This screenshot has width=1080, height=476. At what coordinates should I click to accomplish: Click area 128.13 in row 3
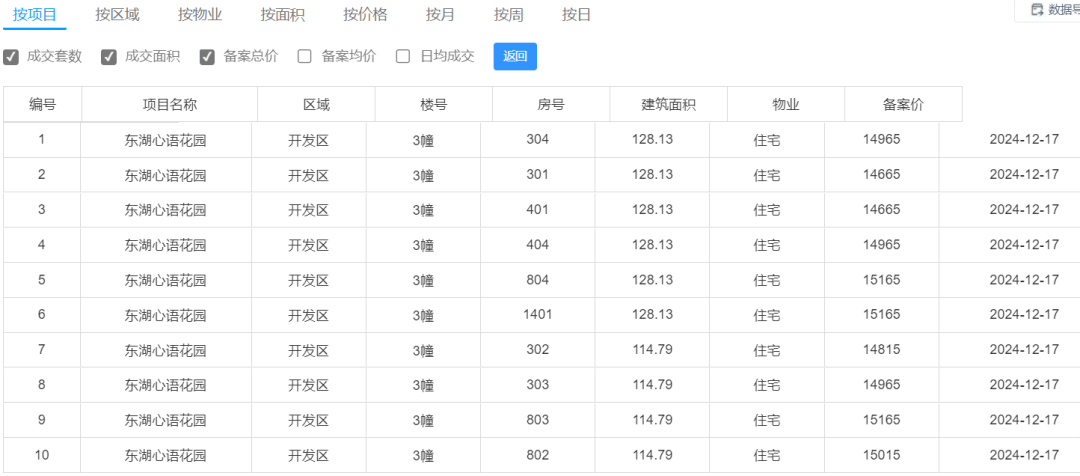coord(652,209)
